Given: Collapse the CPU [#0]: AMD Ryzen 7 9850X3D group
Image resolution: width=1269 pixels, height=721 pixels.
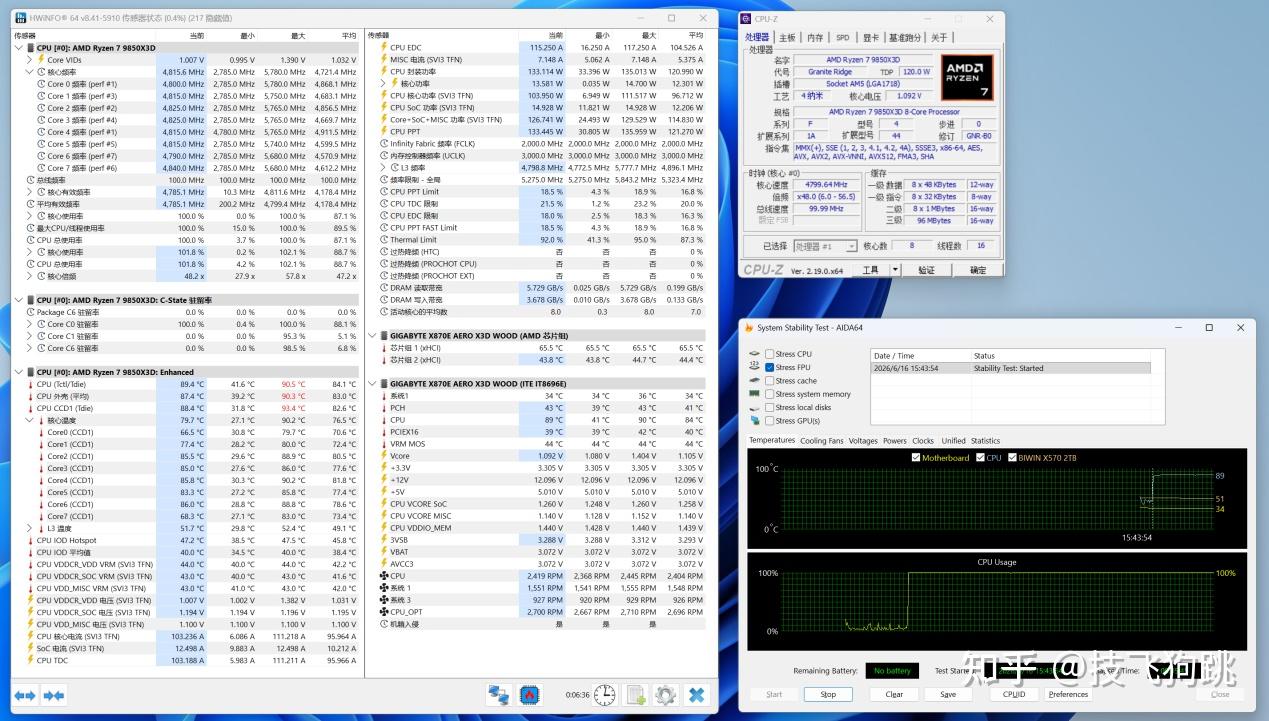Looking at the screenshot, I should [x=19, y=48].
